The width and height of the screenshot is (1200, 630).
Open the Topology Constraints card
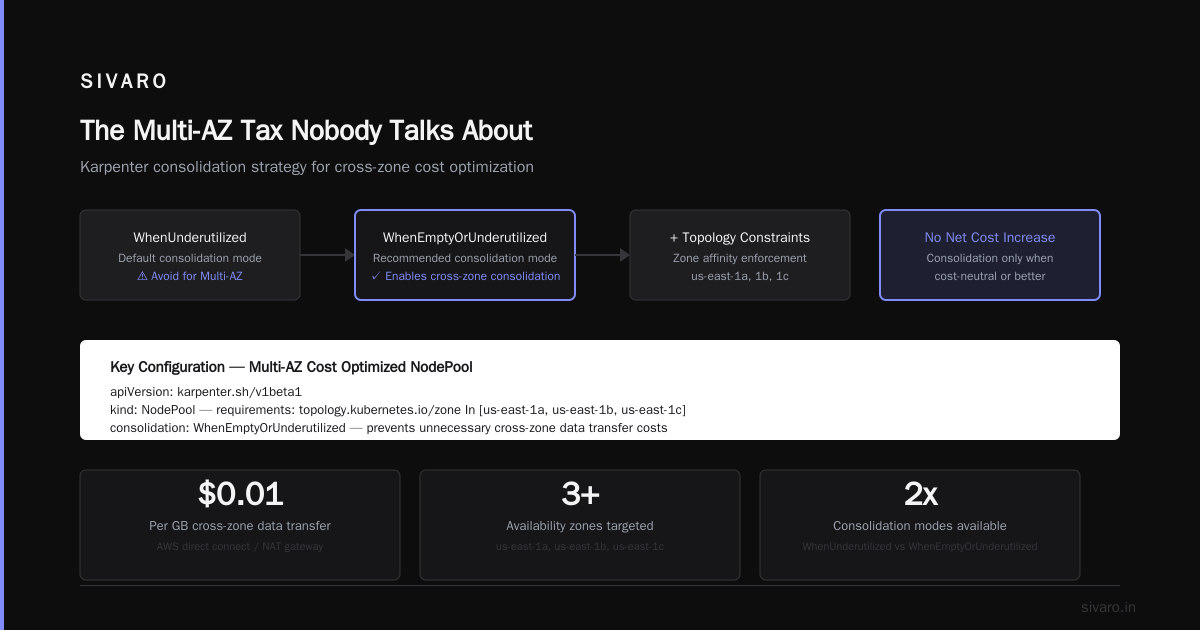(x=740, y=255)
